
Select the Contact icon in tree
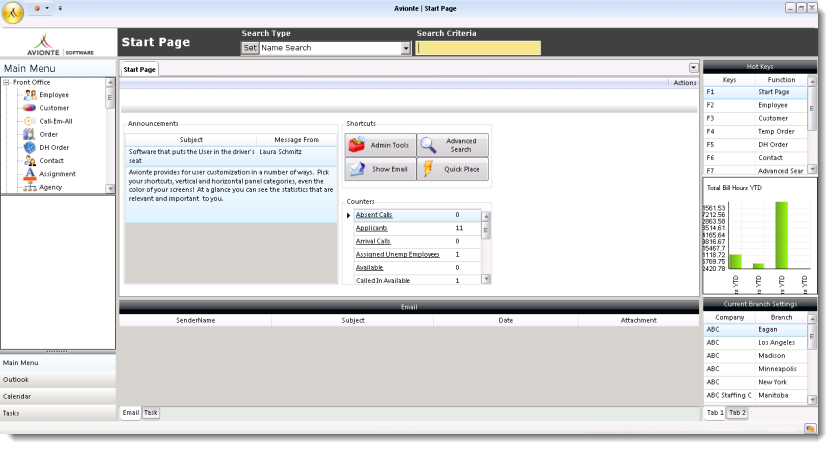30,160
